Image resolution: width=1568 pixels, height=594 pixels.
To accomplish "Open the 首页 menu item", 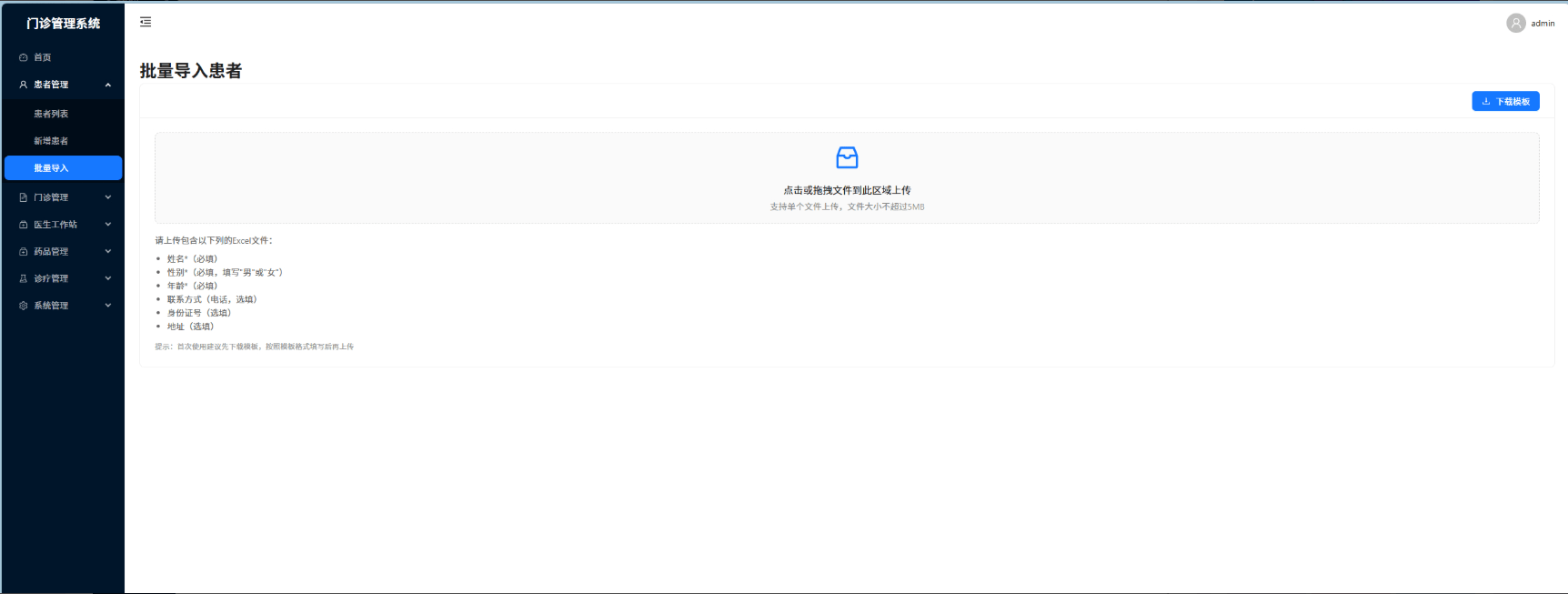I will tap(63, 57).
